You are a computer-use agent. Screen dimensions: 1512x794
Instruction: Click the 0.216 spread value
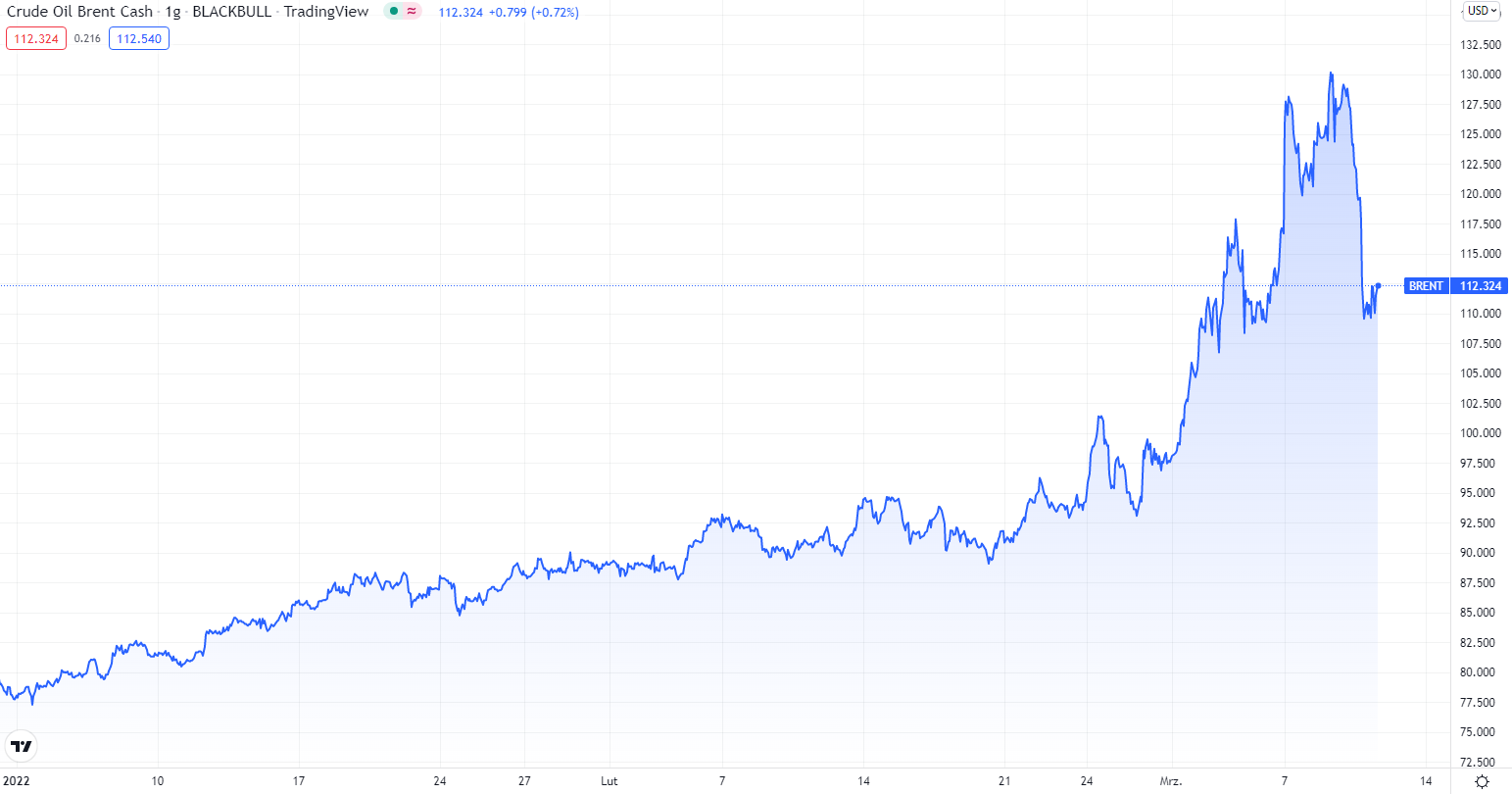coord(87,39)
